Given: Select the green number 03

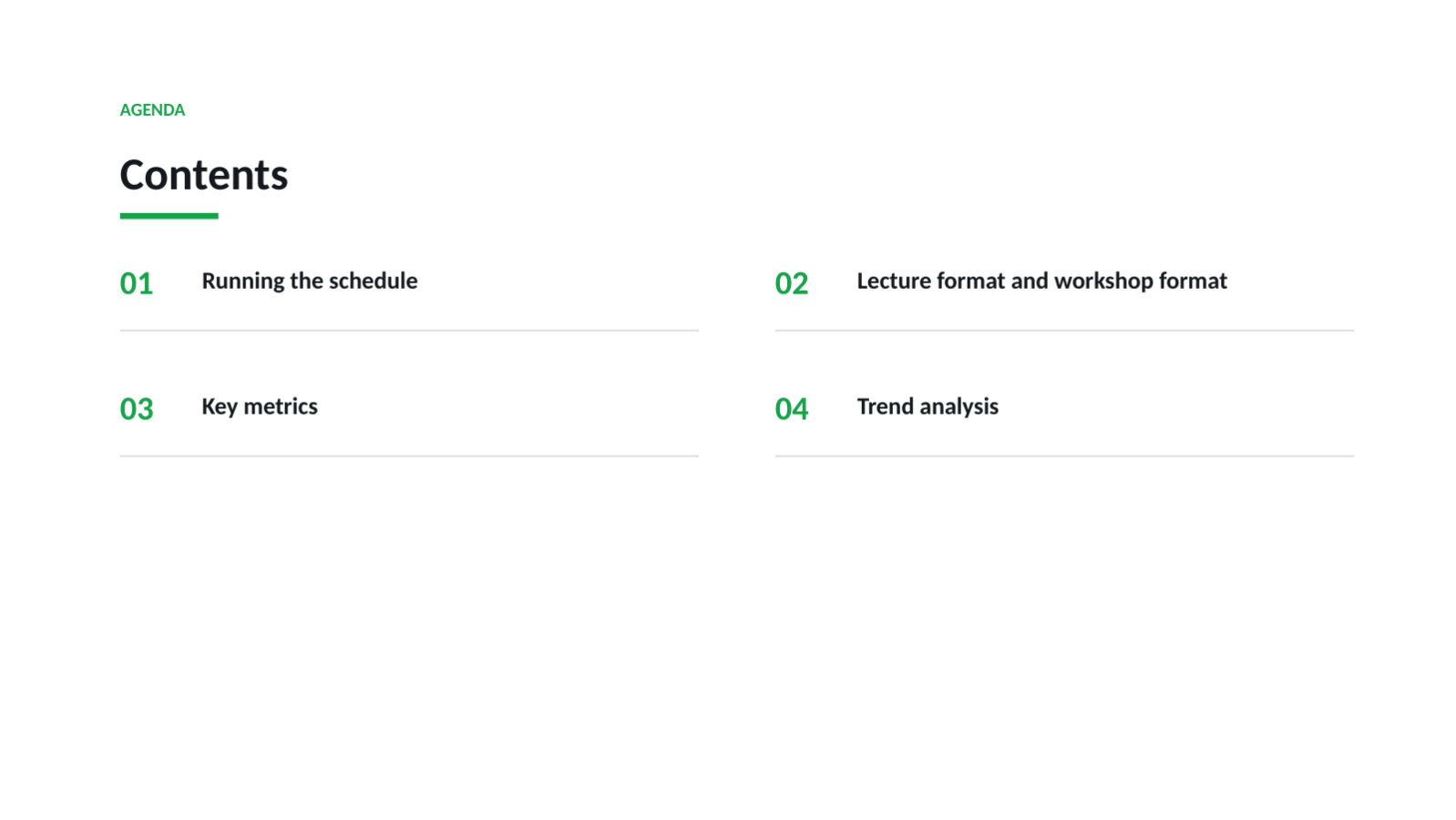Looking at the screenshot, I should (x=137, y=409).
